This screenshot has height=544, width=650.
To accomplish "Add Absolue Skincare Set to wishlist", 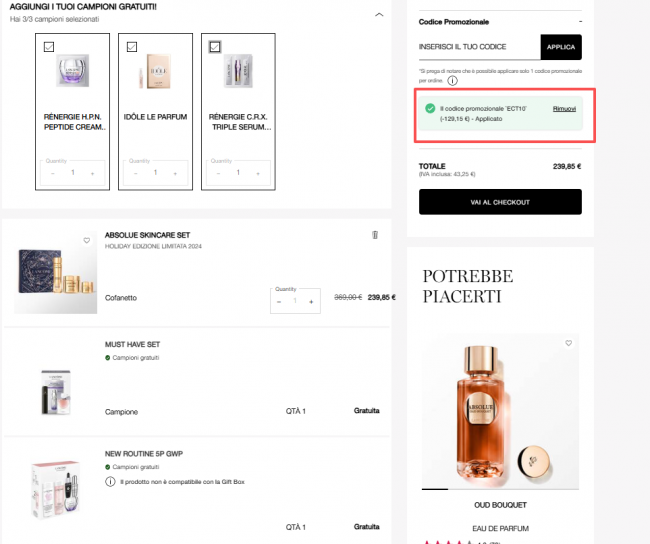I will click(x=87, y=241).
